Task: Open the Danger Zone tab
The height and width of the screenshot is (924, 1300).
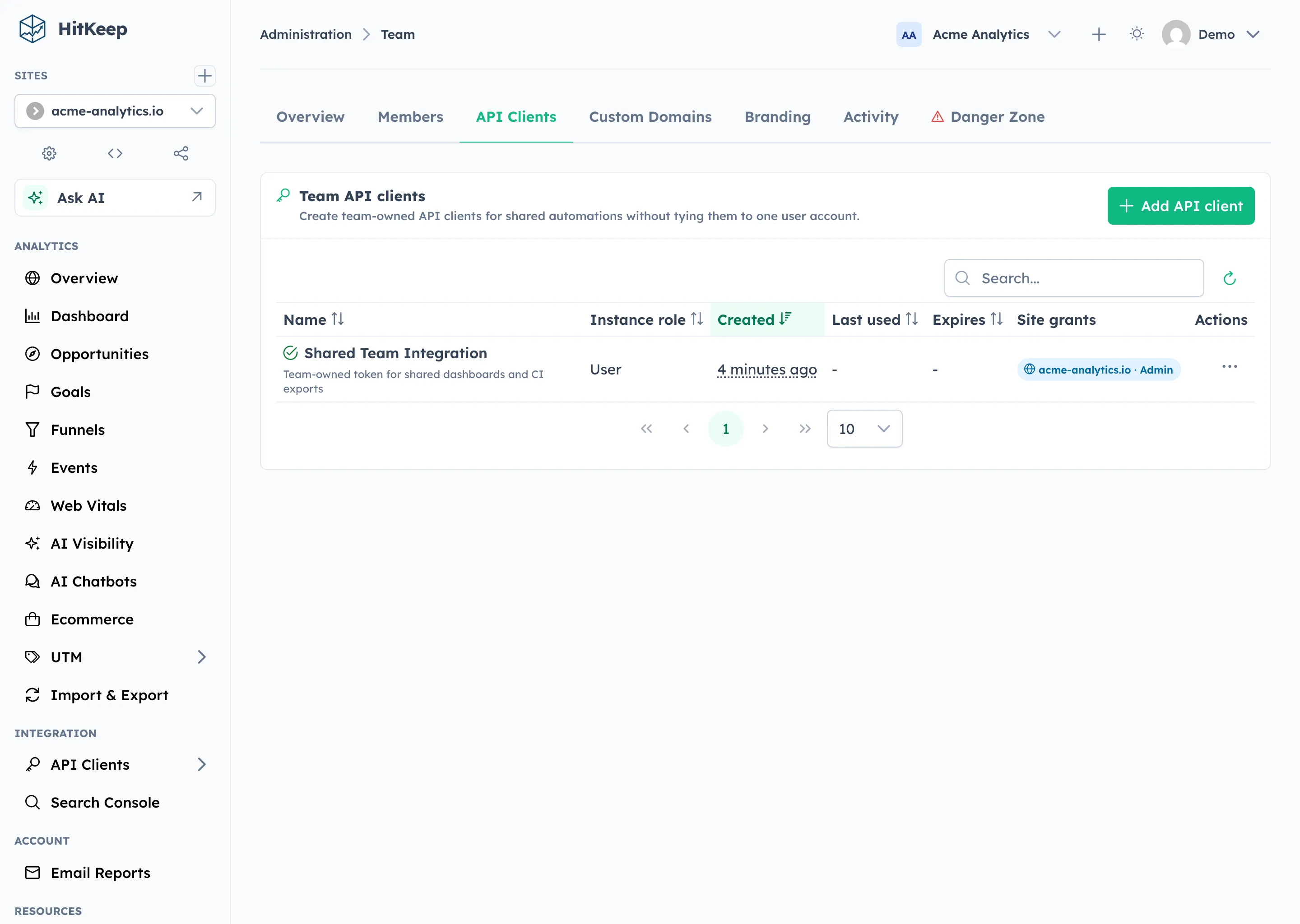Action: pos(988,117)
